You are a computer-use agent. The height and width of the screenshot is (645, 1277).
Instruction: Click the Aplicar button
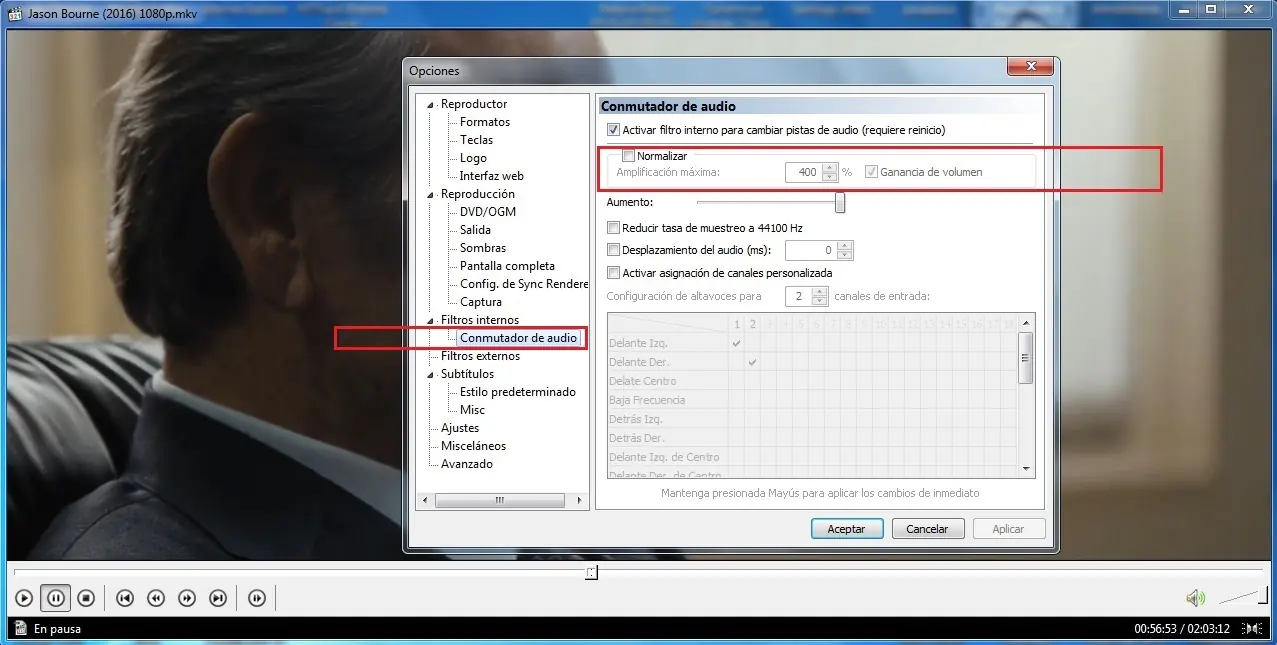(1008, 528)
